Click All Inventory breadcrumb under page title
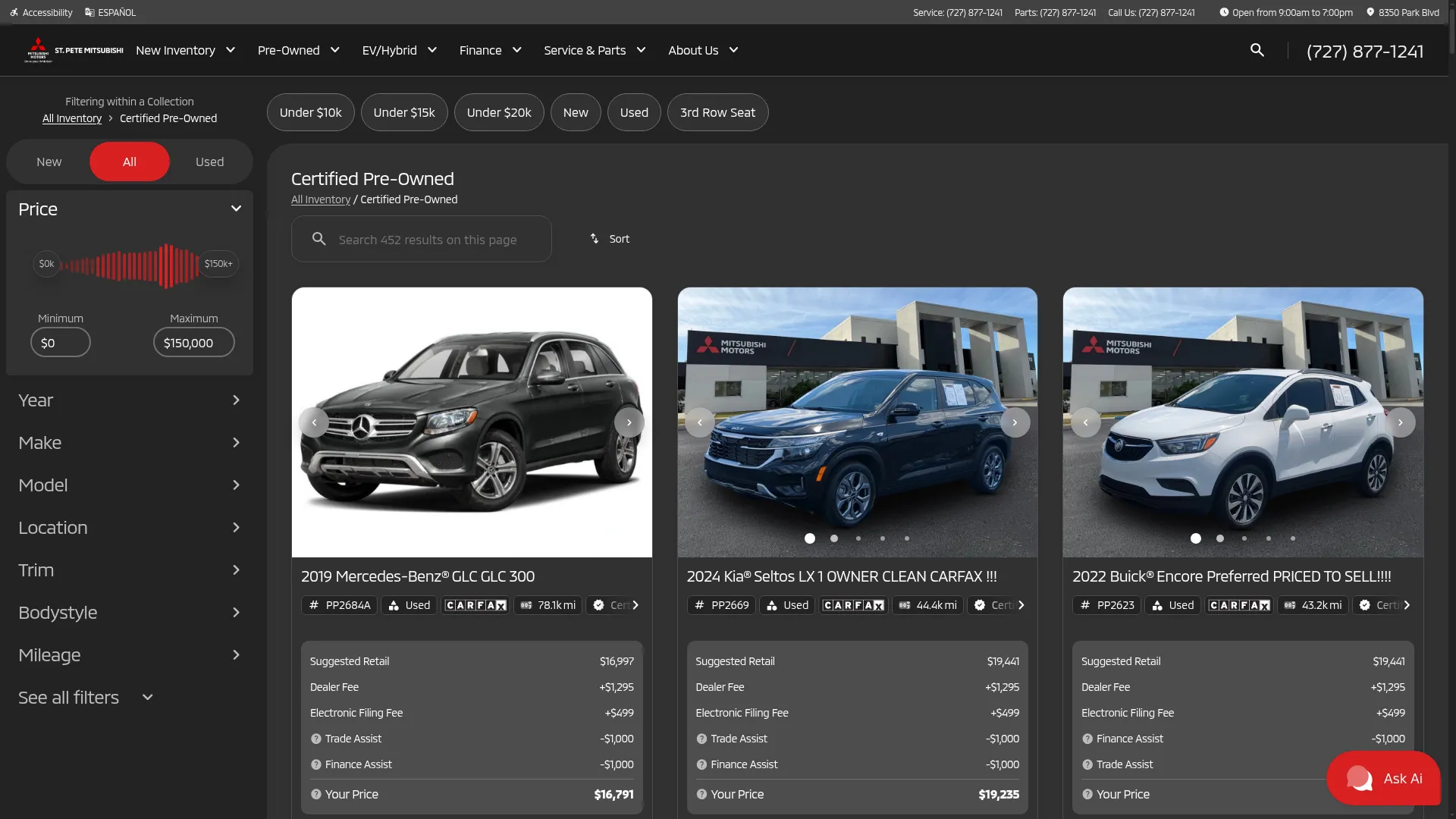The image size is (1456, 819). click(321, 199)
